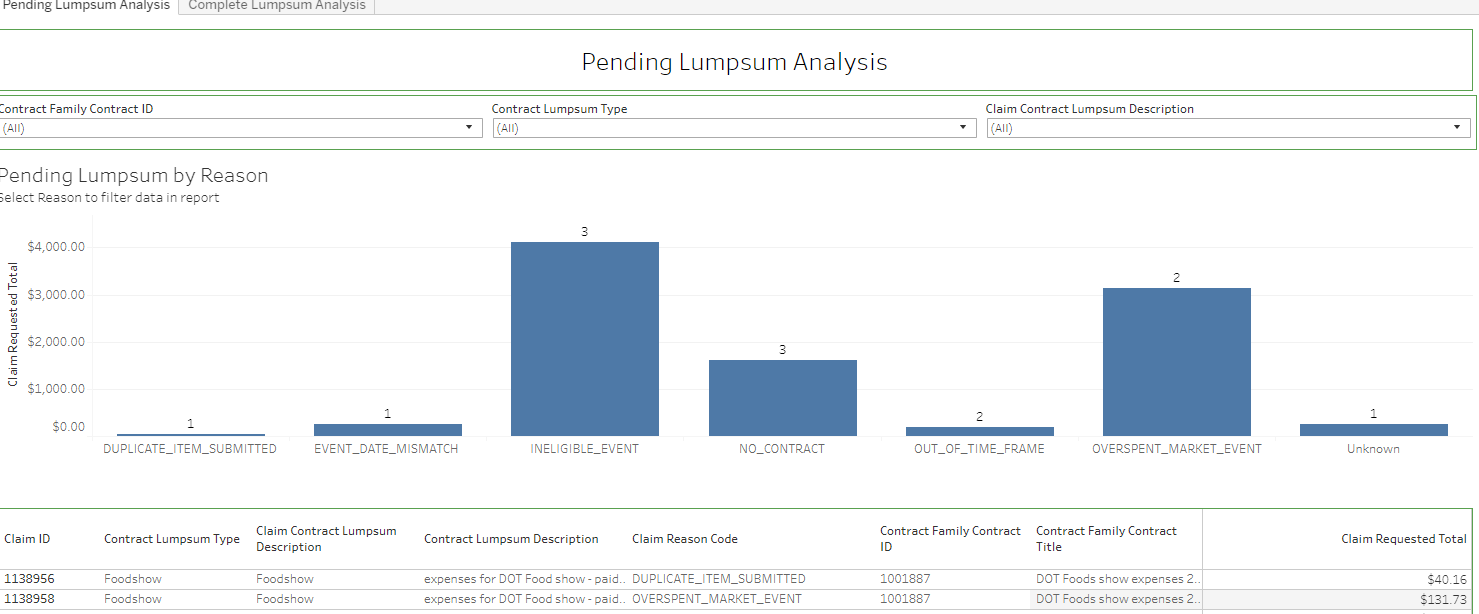Screen dimensions: 1479x614
Task: Switch to Complete Lumpsum Analysis tab
Action: pyautogui.click(x=276, y=6)
